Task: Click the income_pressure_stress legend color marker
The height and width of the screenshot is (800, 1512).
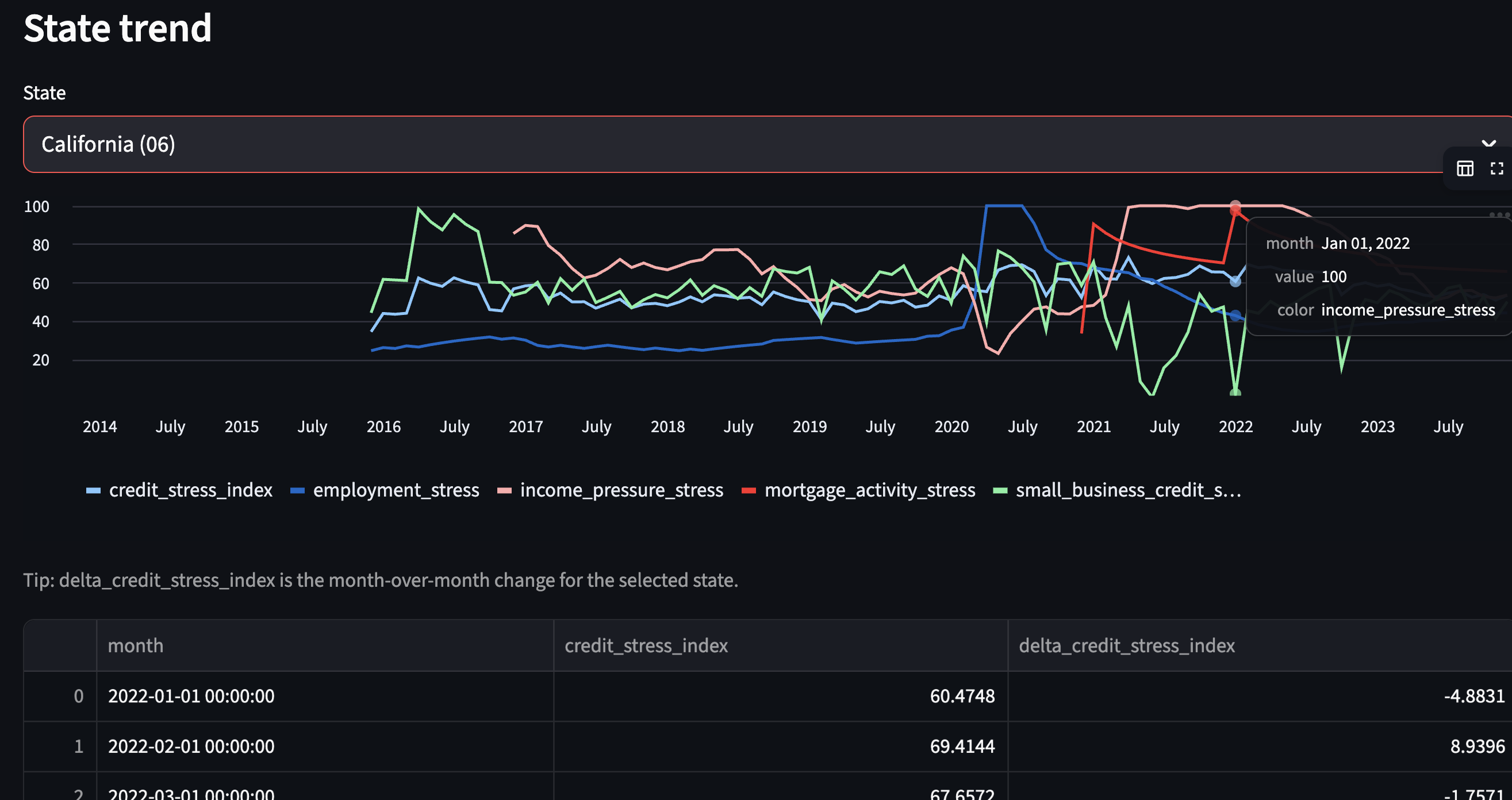Action: pyautogui.click(x=505, y=490)
